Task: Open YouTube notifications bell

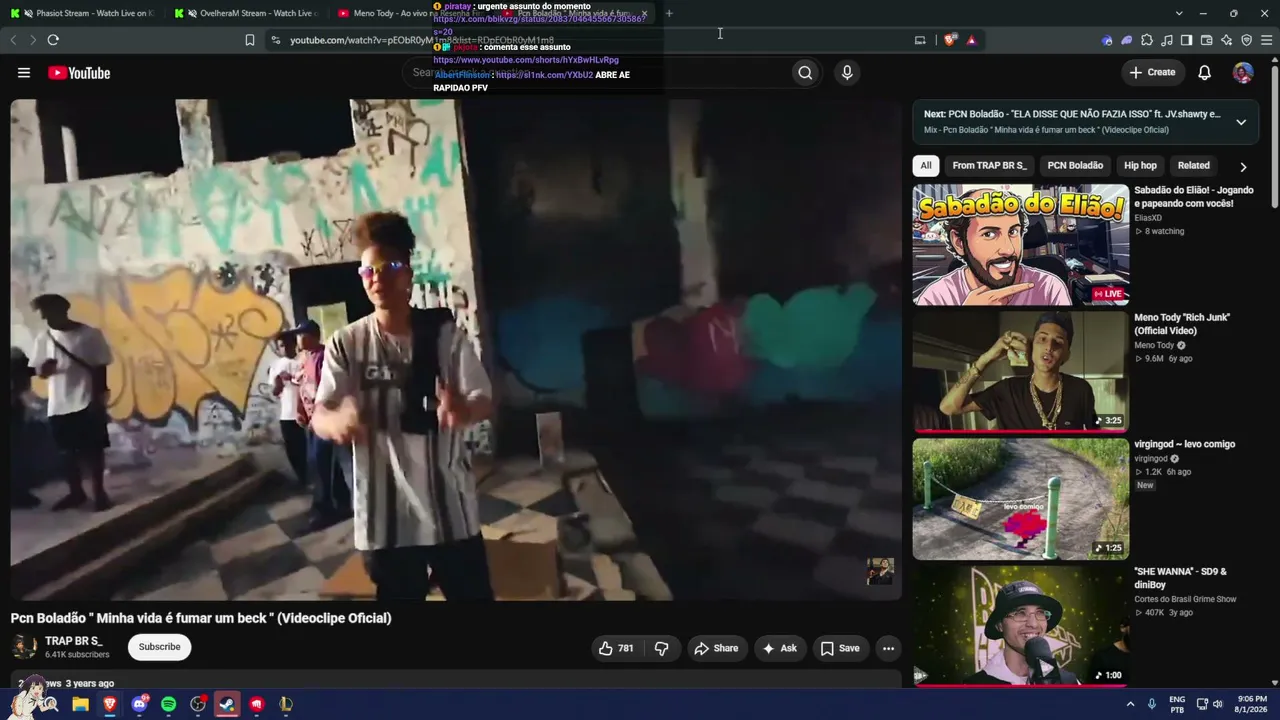Action: pyautogui.click(x=1205, y=72)
